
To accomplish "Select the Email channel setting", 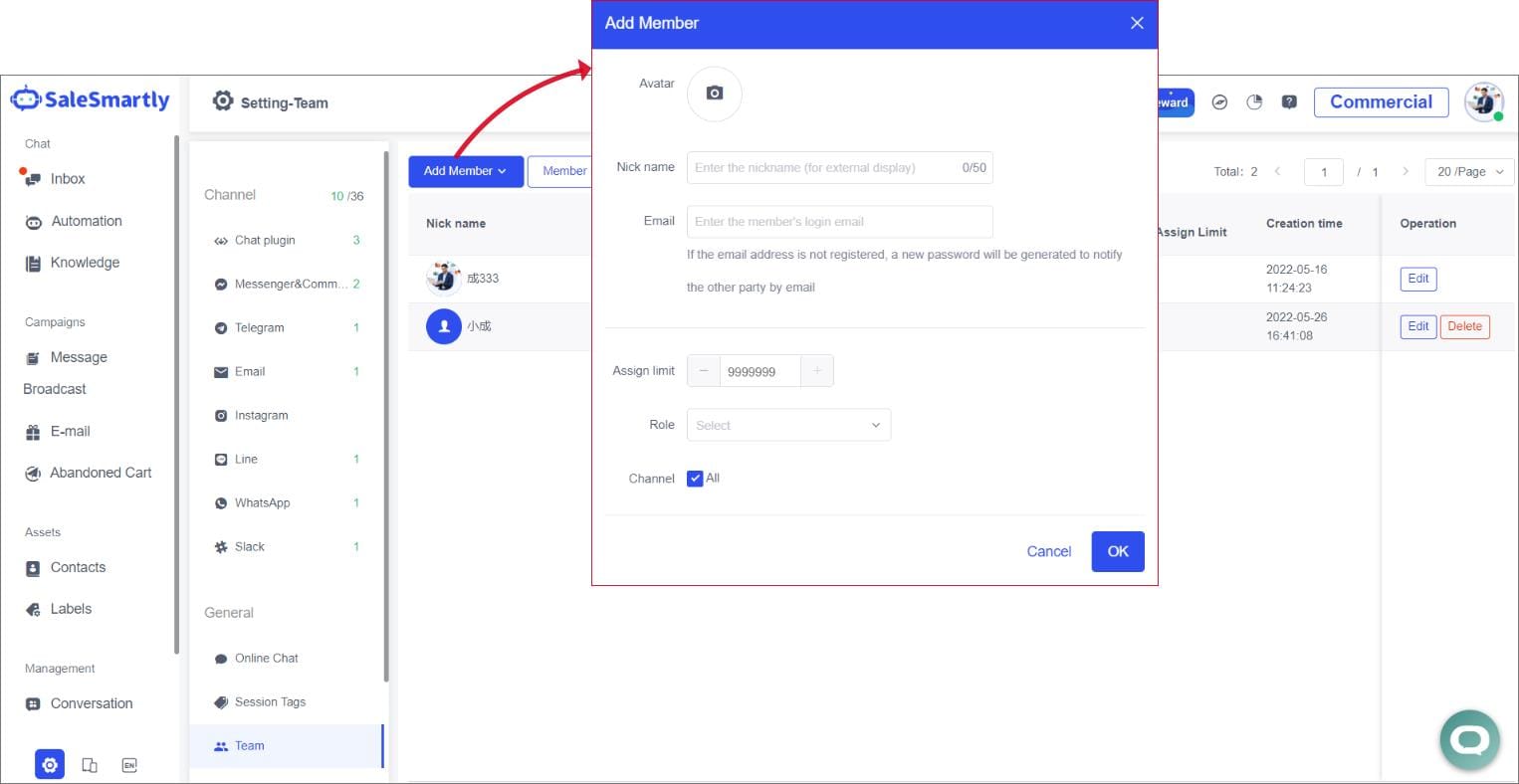I will point(287,371).
